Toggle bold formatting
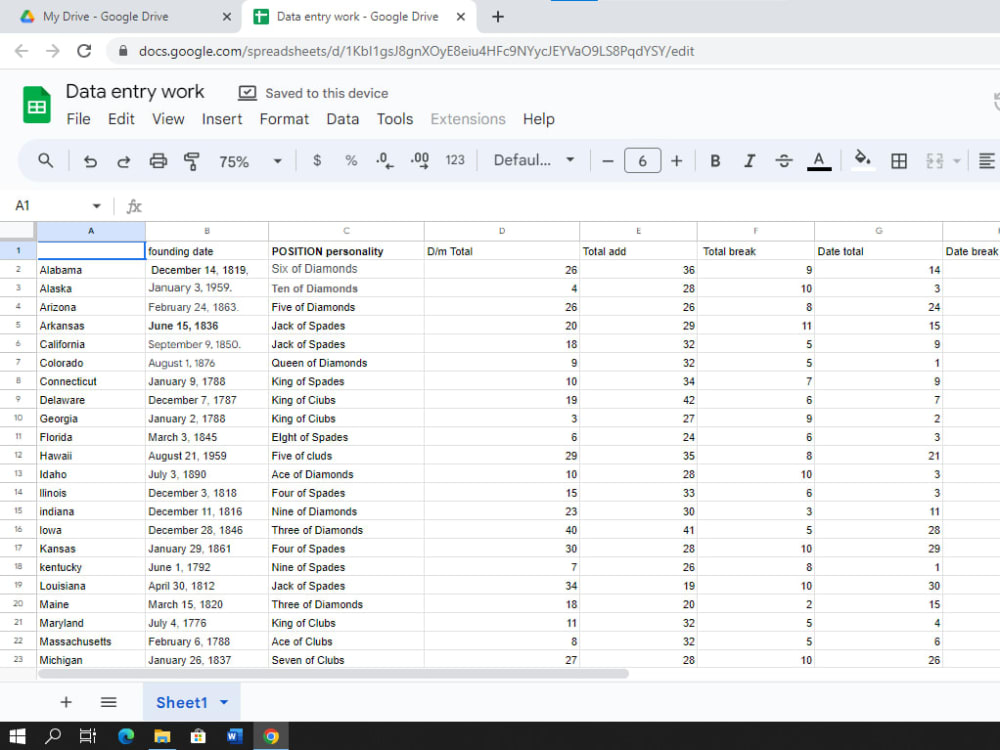The width and height of the screenshot is (1000, 750). click(714, 160)
